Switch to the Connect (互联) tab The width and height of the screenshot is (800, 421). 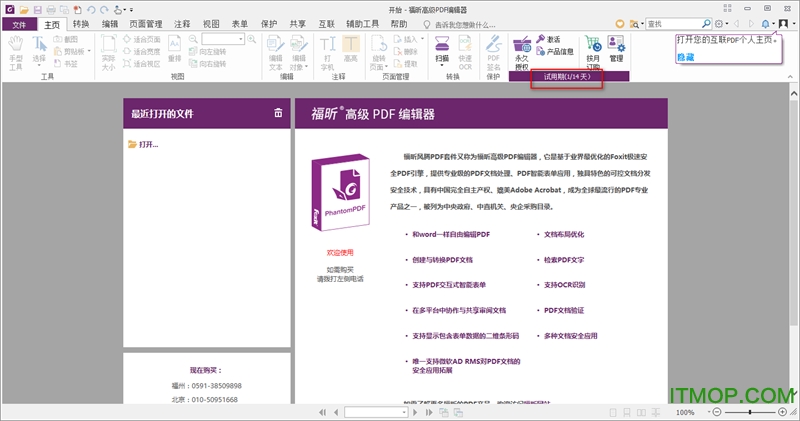point(327,24)
